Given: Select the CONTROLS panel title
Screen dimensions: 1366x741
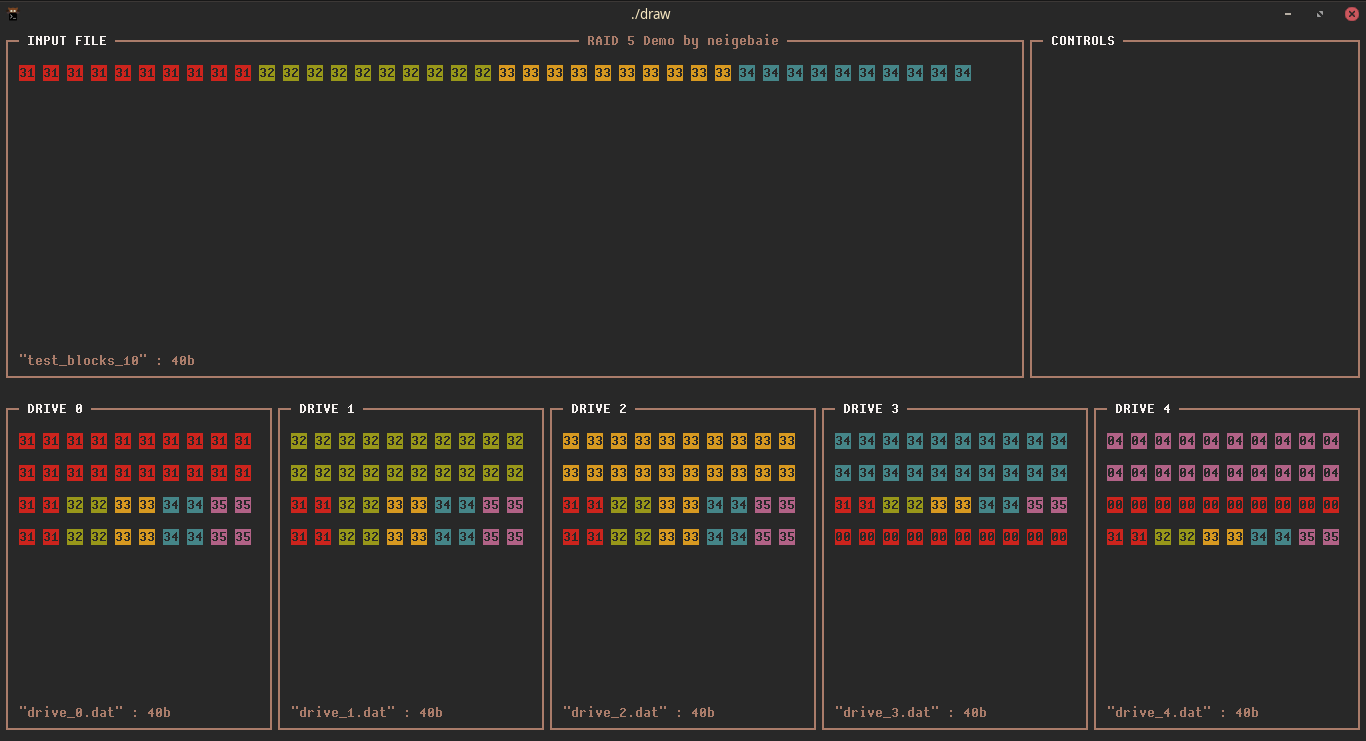Looking at the screenshot, I should tap(1083, 41).
